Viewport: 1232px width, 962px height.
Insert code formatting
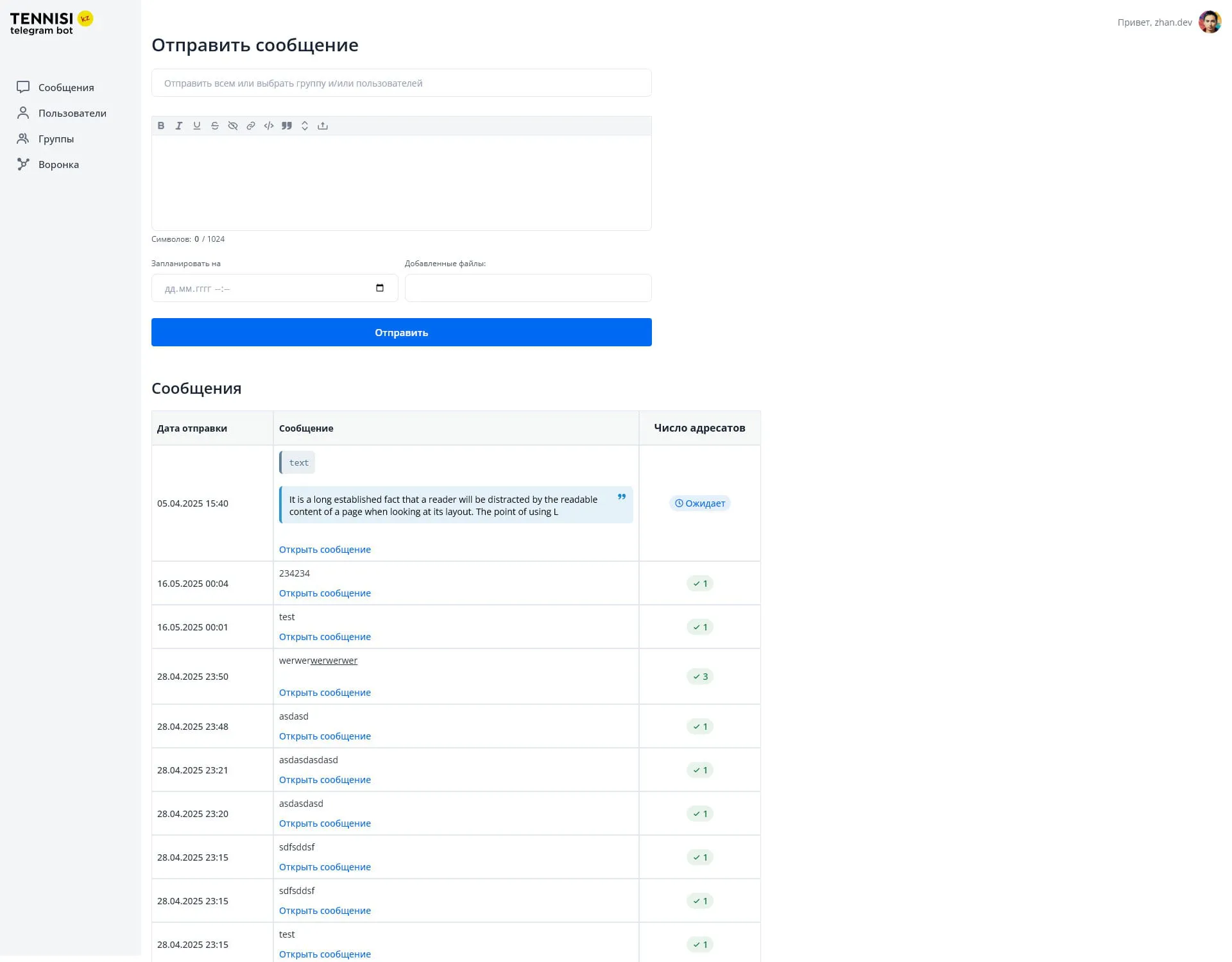click(x=269, y=126)
